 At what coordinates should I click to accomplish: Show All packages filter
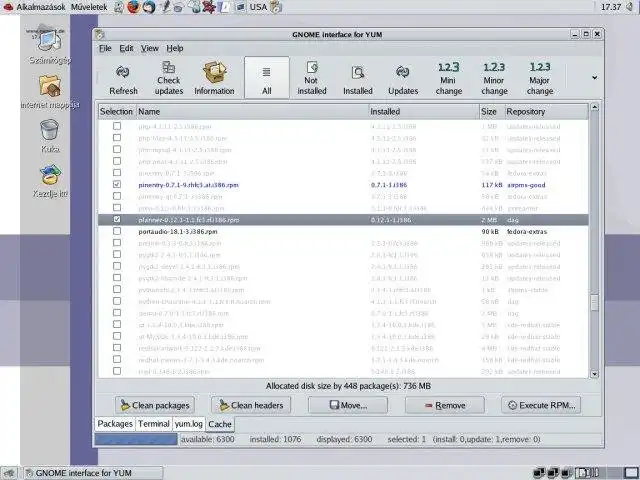(x=267, y=78)
